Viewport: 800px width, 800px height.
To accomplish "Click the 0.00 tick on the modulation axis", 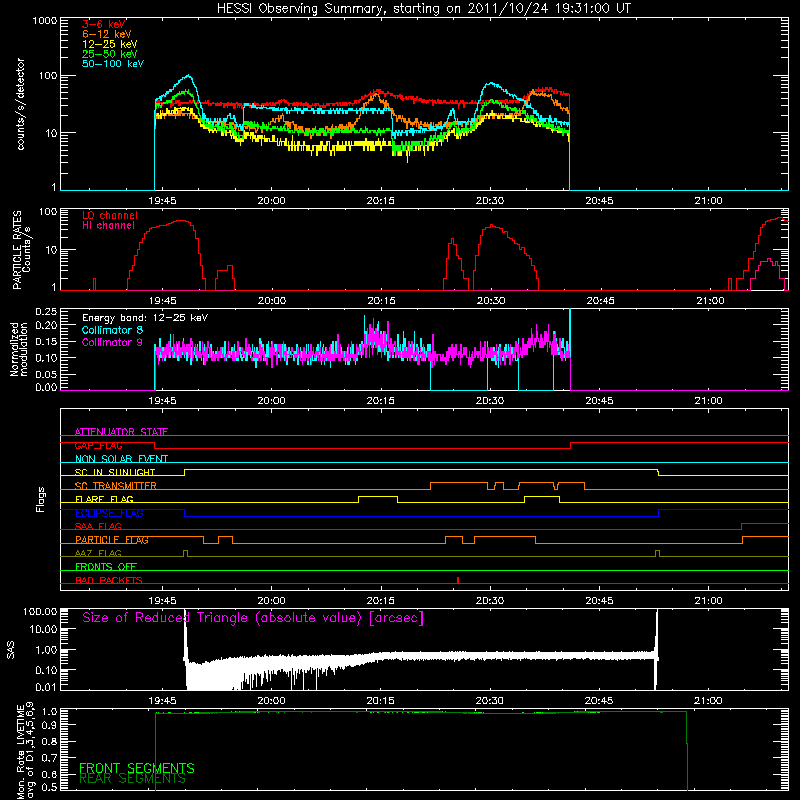I will point(46,387).
